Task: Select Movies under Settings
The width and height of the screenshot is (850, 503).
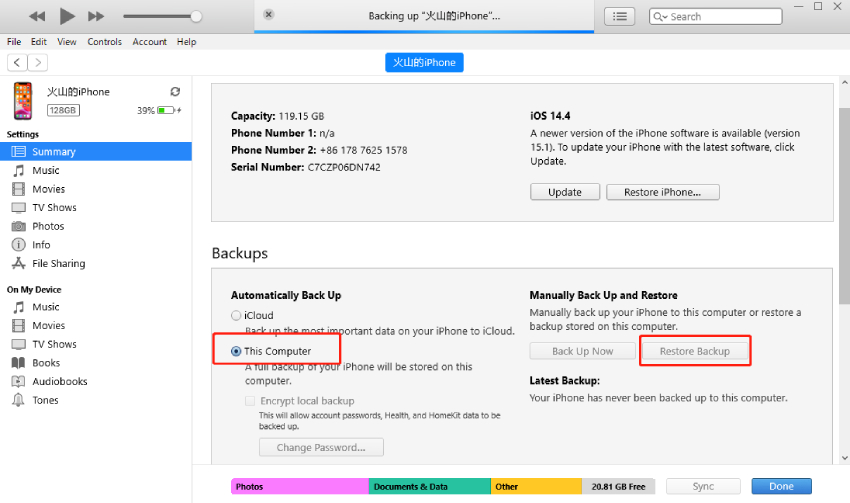Action: 96,189
